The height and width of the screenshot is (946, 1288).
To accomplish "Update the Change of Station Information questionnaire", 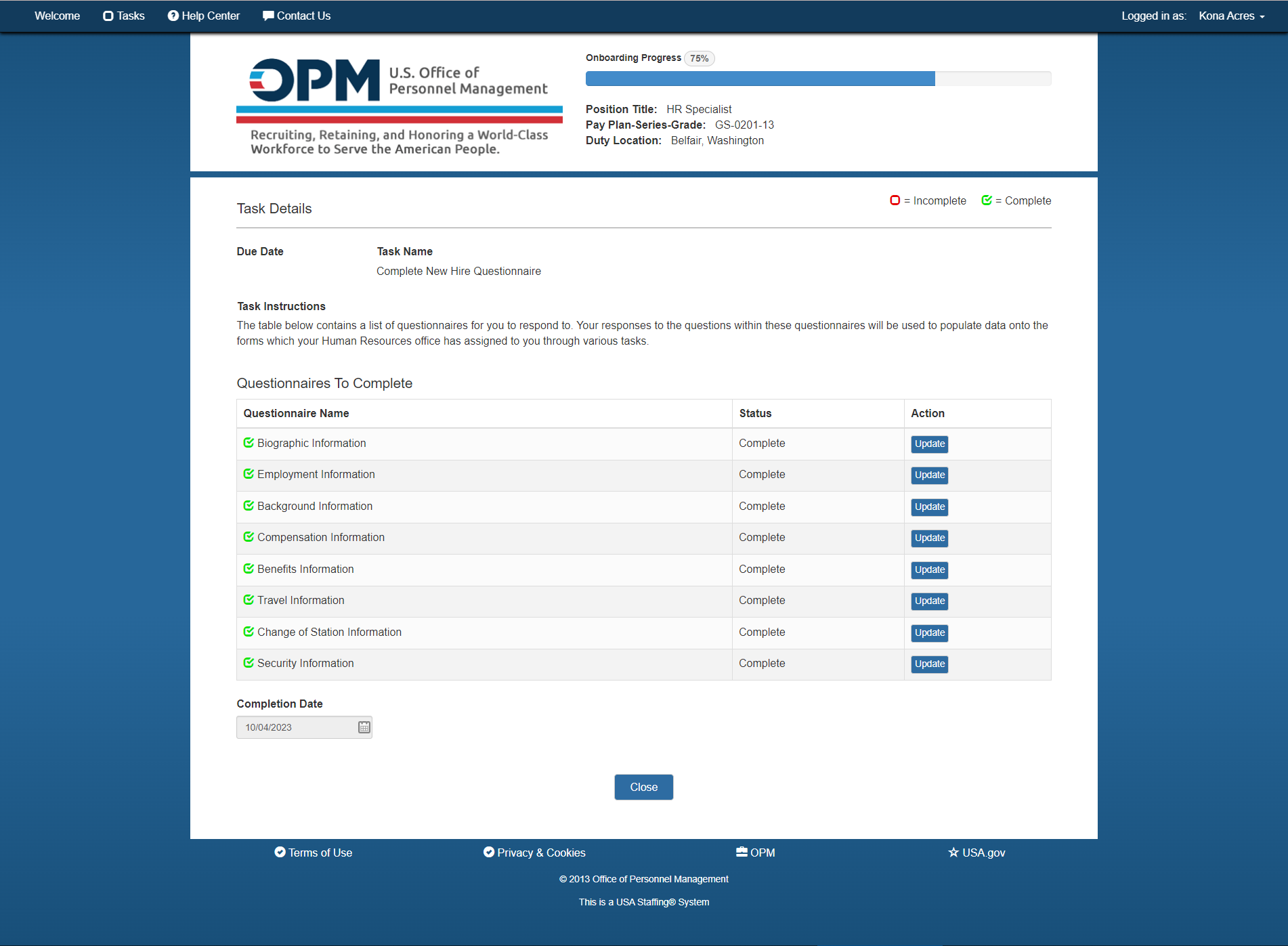I will coord(930,633).
